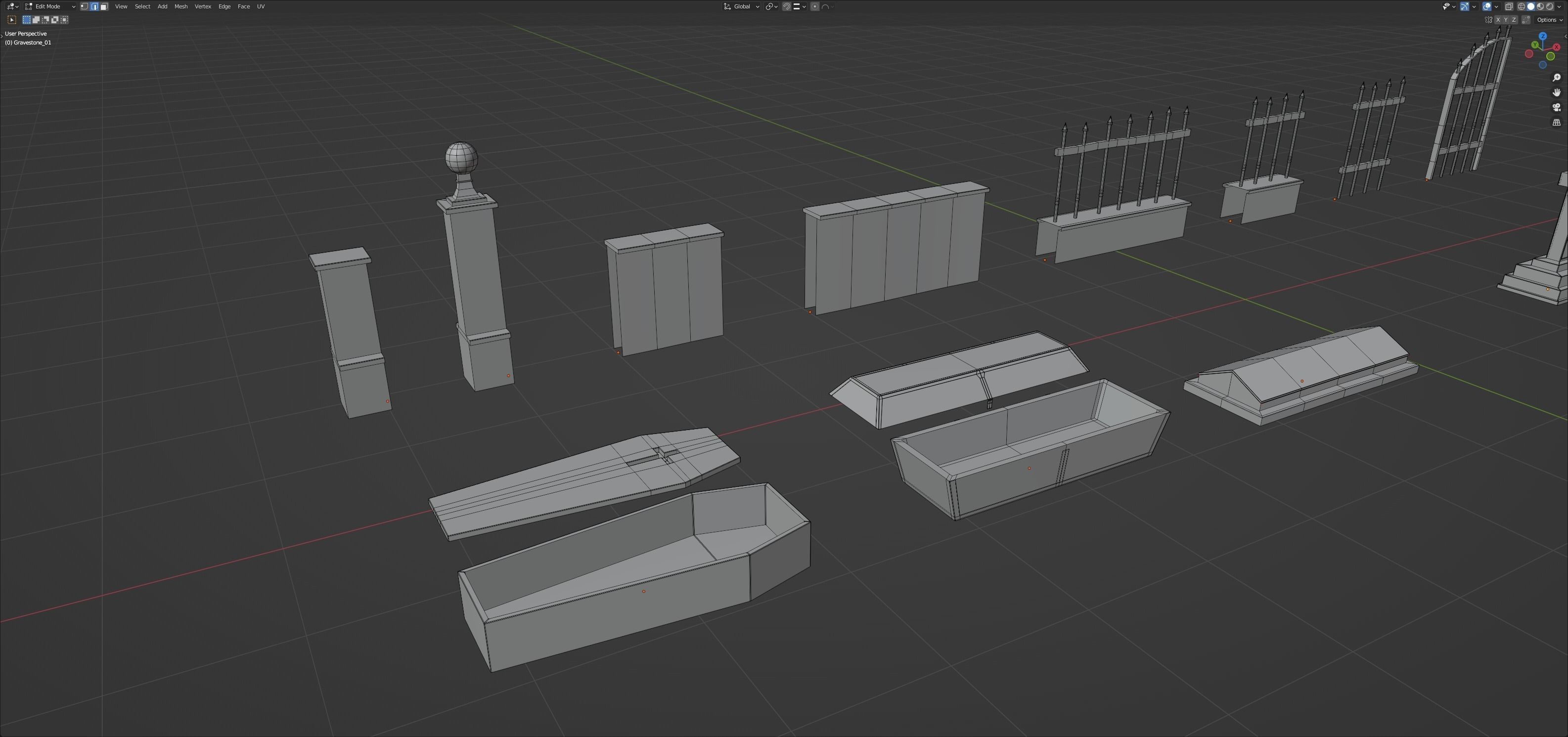
Task: Open the Vertex menu
Action: tap(203, 6)
